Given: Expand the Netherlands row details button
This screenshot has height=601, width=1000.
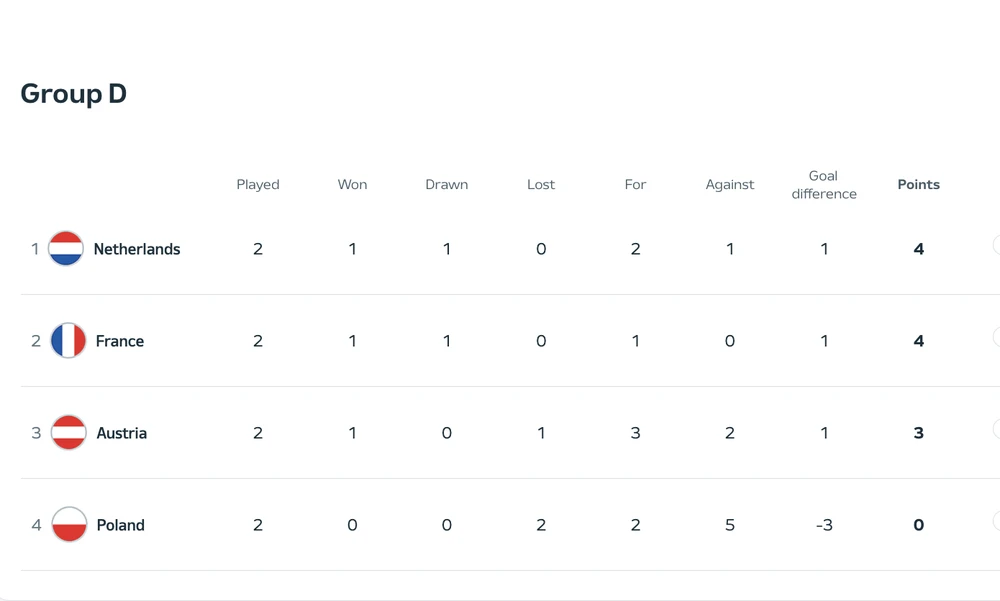Looking at the screenshot, I should pos(996,245).
